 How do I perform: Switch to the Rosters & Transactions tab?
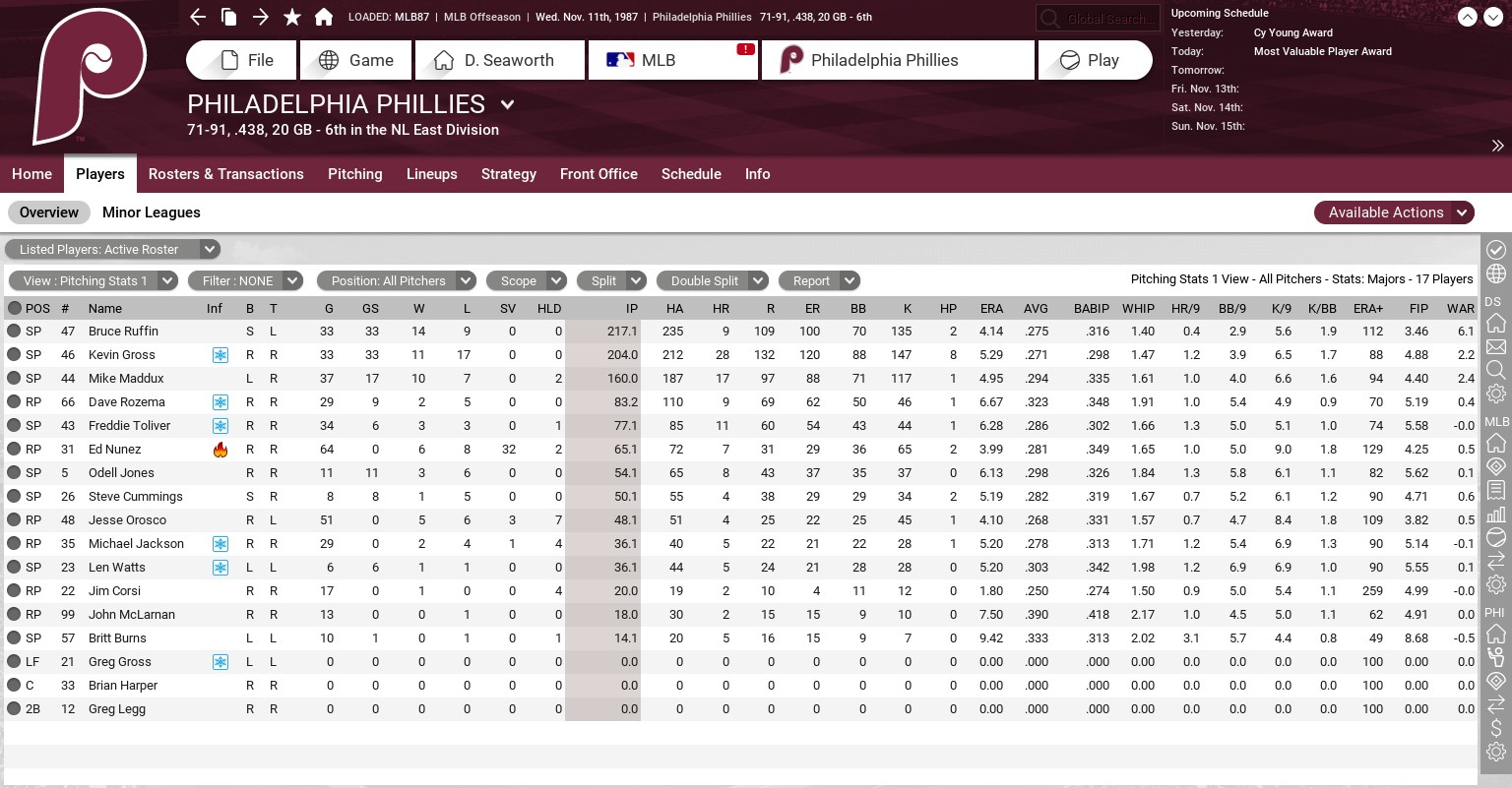pyautogui.click(x=225, y=174)
